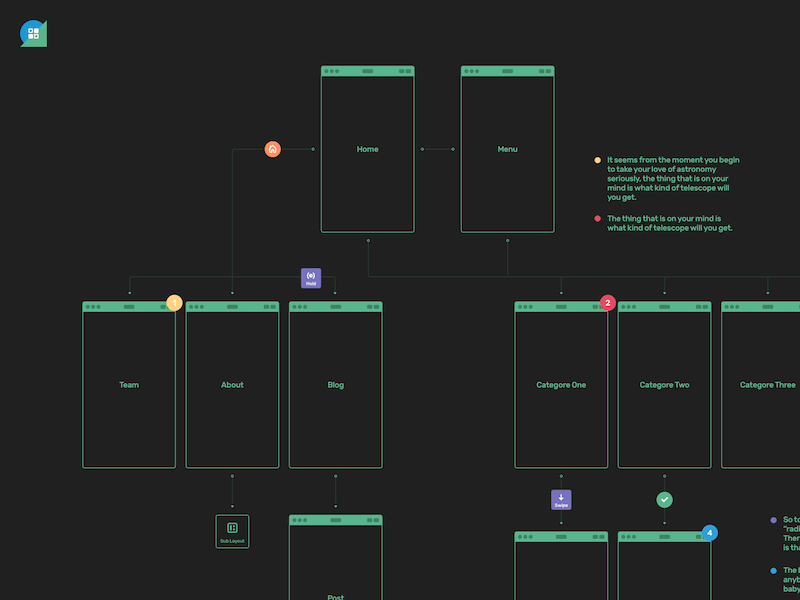This screenshot has height=600, width=800.
Task: Select the Home wireframe screen
Action: [367, 149]
